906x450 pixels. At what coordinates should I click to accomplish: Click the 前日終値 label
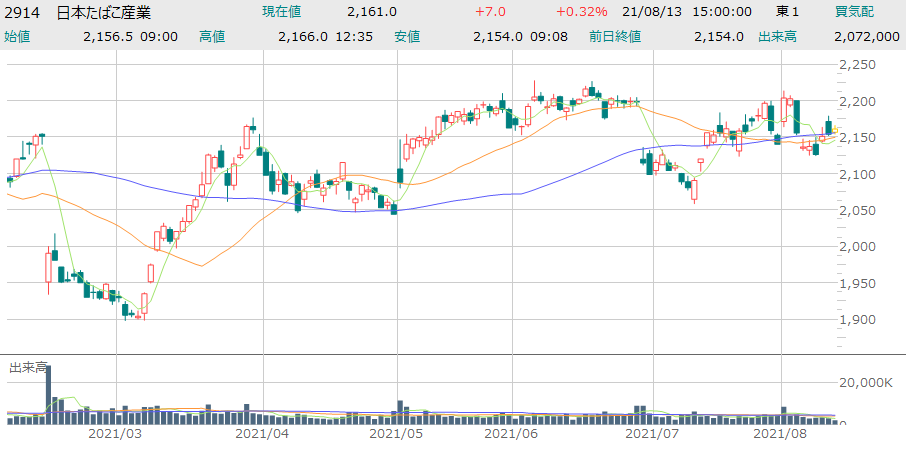[614, 36]
